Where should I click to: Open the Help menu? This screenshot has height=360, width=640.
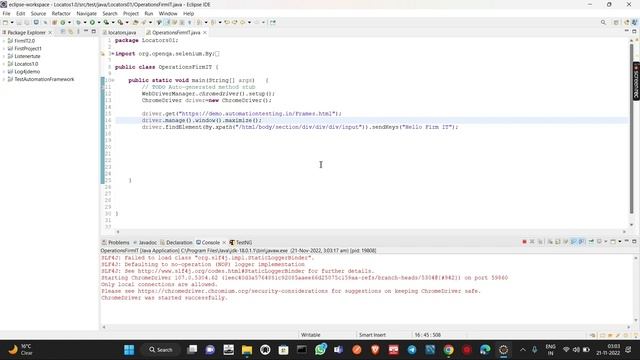coord(188,13)
